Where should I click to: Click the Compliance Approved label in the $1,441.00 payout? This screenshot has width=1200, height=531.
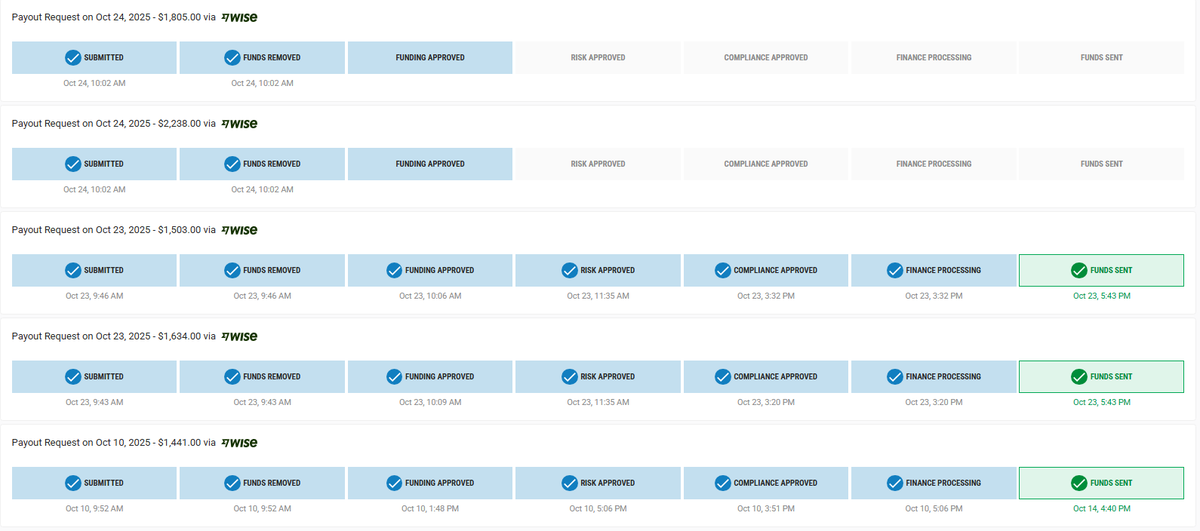tap(775, 483)
